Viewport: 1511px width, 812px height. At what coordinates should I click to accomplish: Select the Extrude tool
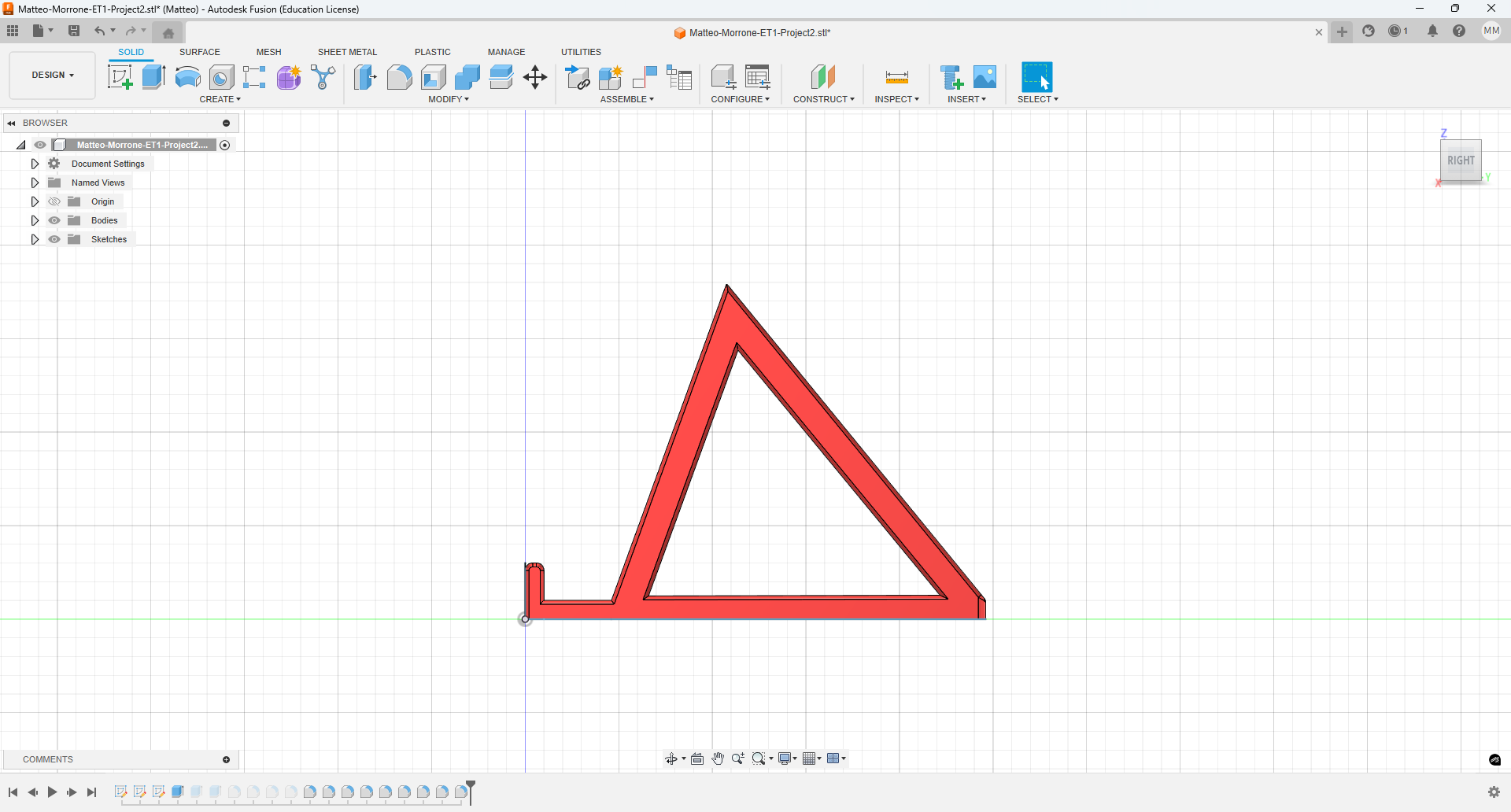tap(153, 77)
